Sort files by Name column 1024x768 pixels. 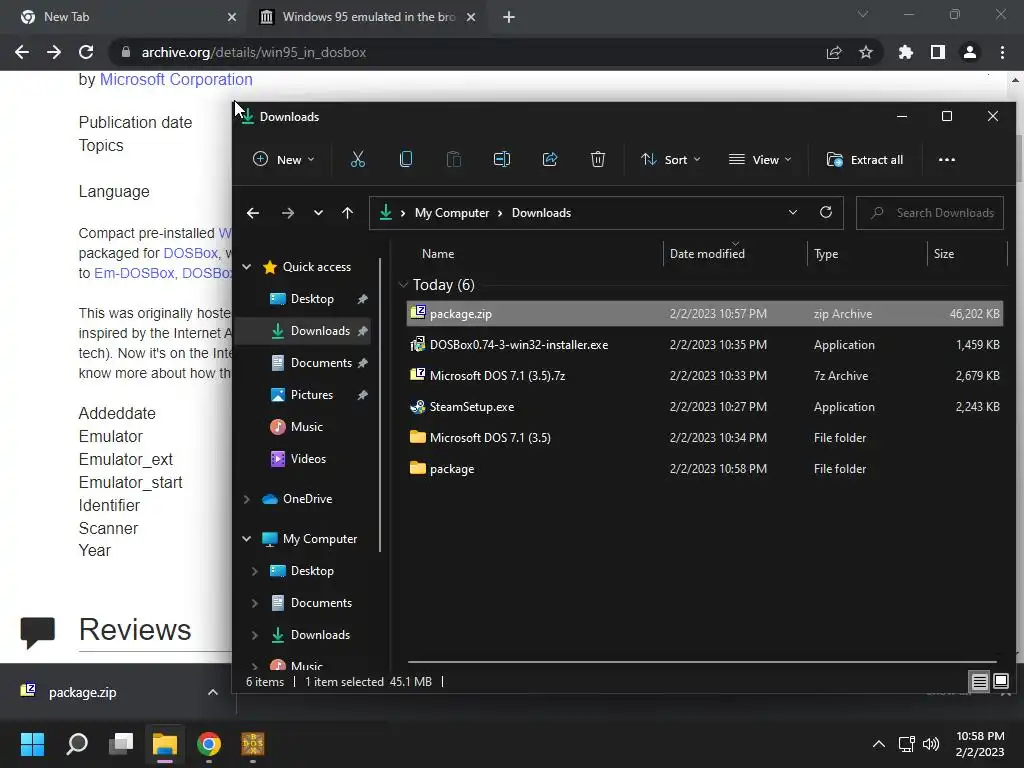(x=438, y=254)
